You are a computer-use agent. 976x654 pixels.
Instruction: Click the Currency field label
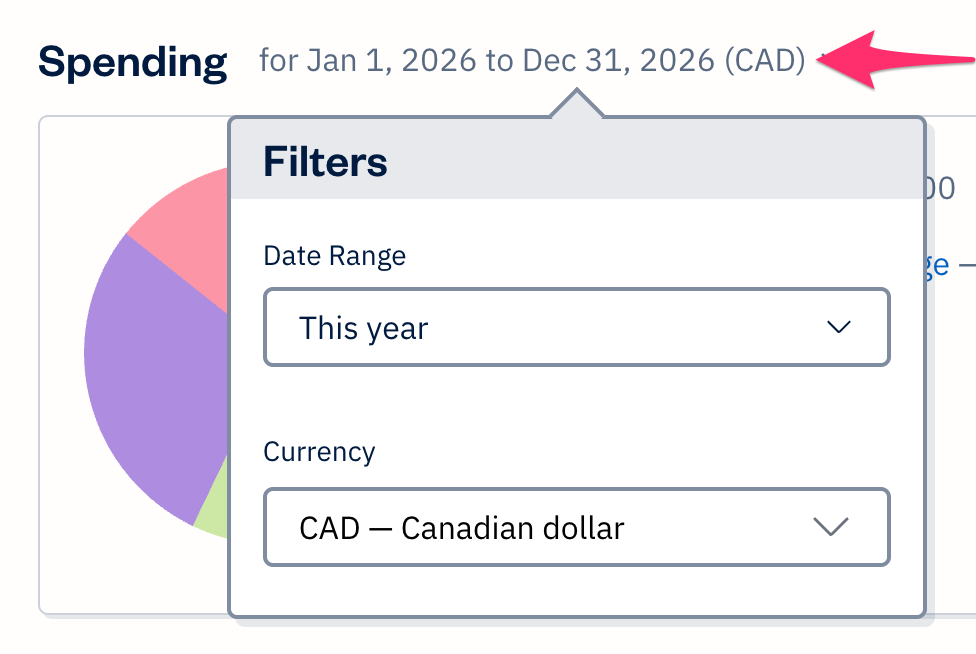319,452
